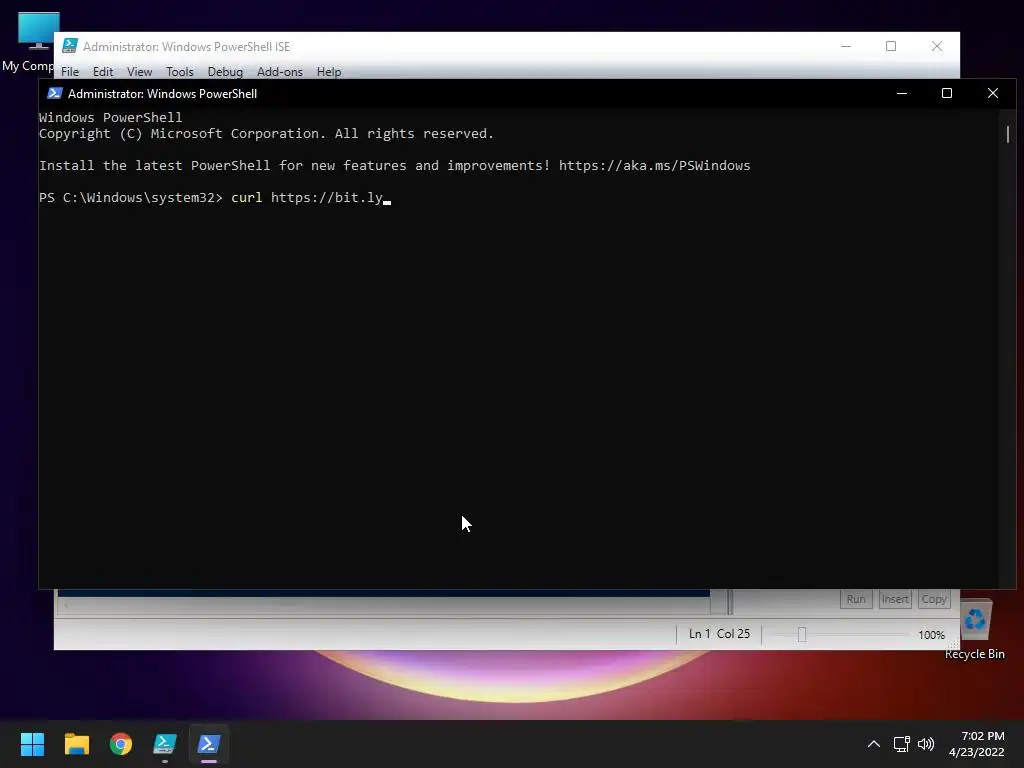Maximize the Windows PowerShell console window
Image resolution: width=1024 pixels, height=768 pixels.
click(947, 93)
